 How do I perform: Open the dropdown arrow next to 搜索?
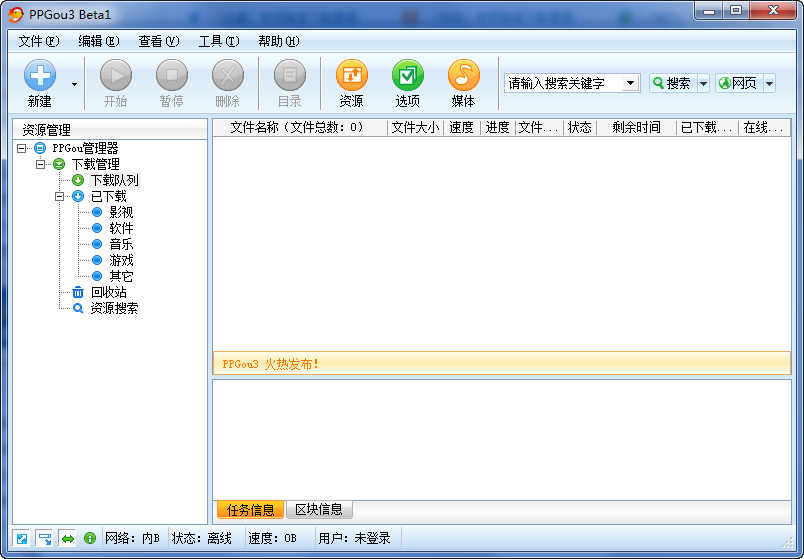coord(704,83)
